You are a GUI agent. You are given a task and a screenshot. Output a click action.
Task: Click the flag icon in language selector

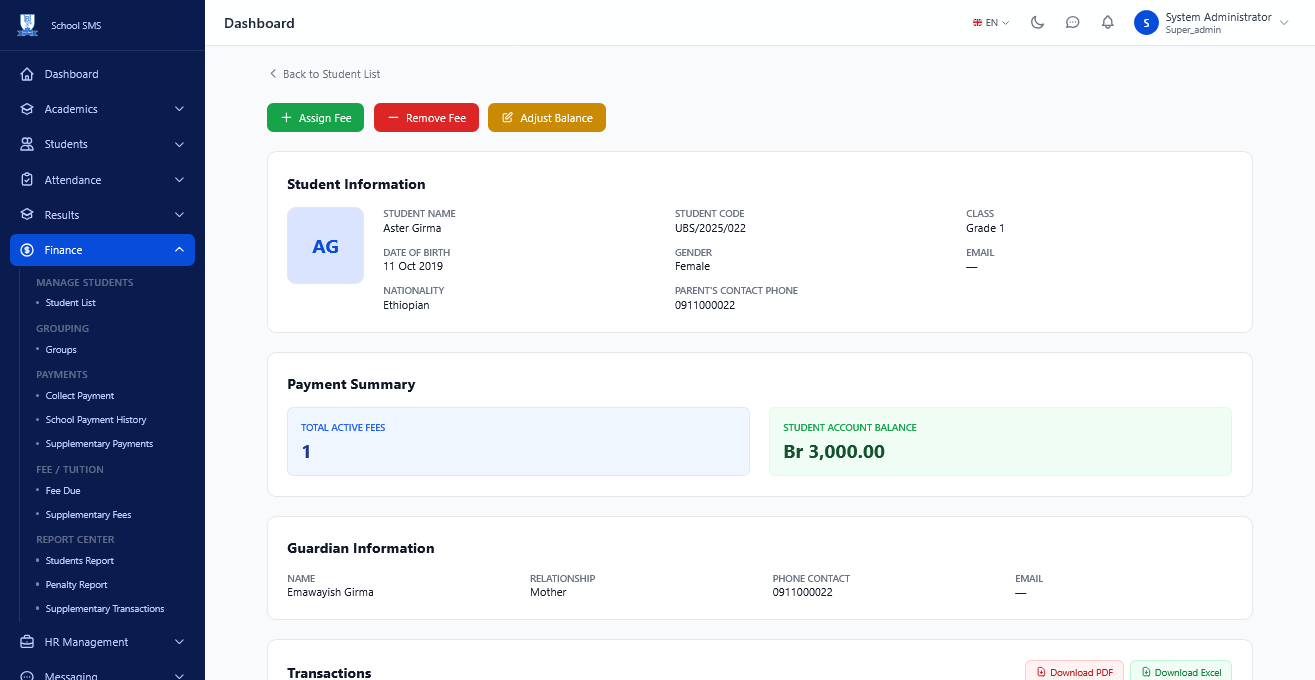977,23
